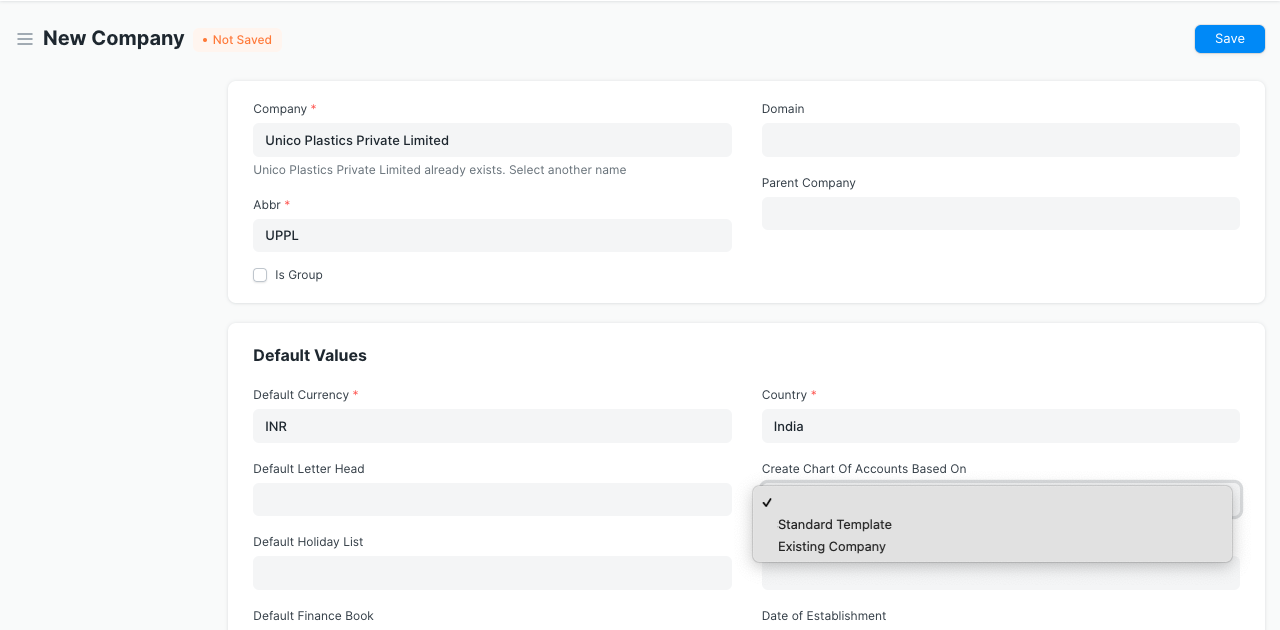Image resolution: width=1280 pixels, height=630 pixels.
Task: Click the Not Saved status indicator
Action: coord(237,40)
